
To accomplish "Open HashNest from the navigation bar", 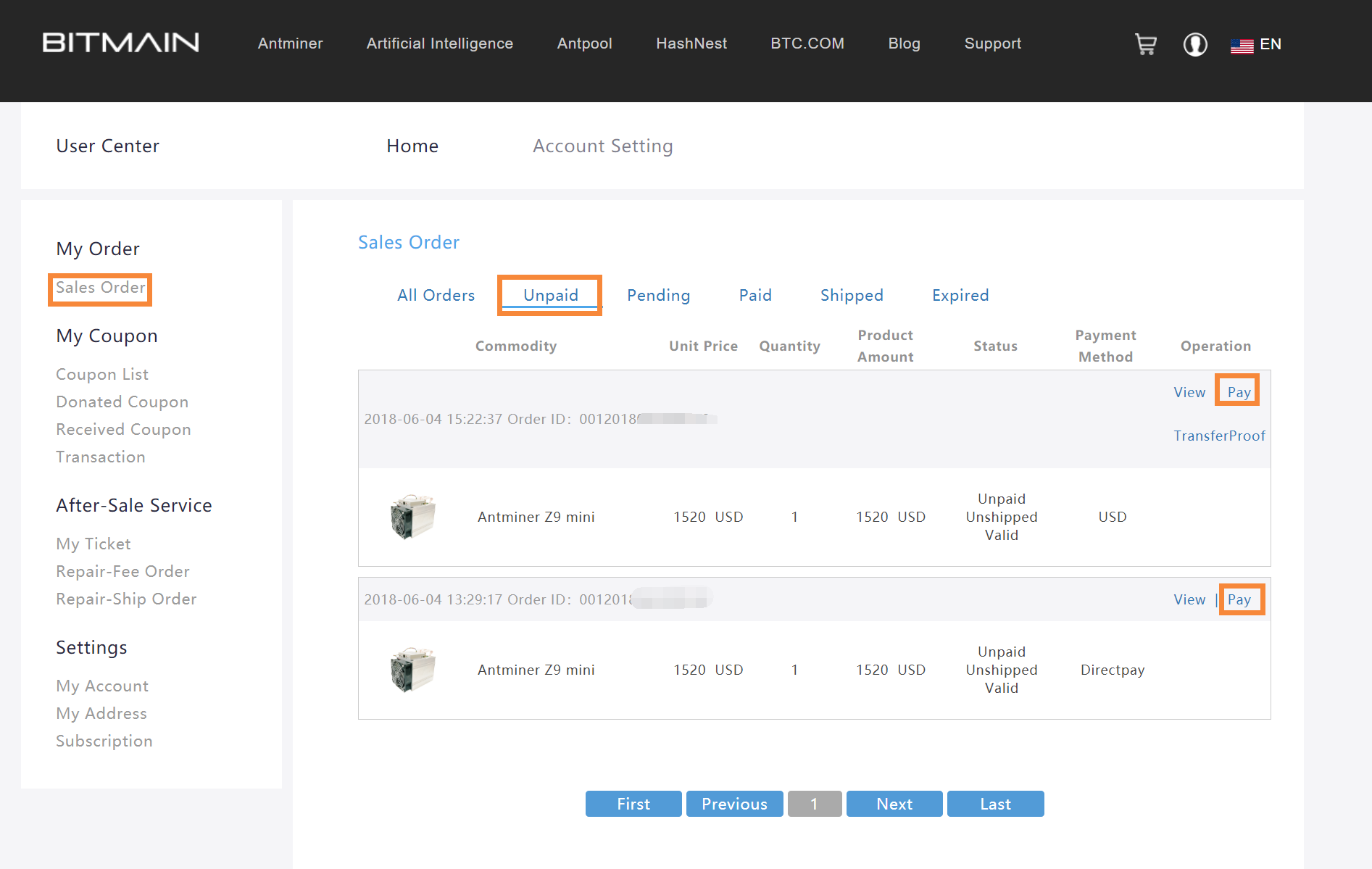I will tap(691, 43).
